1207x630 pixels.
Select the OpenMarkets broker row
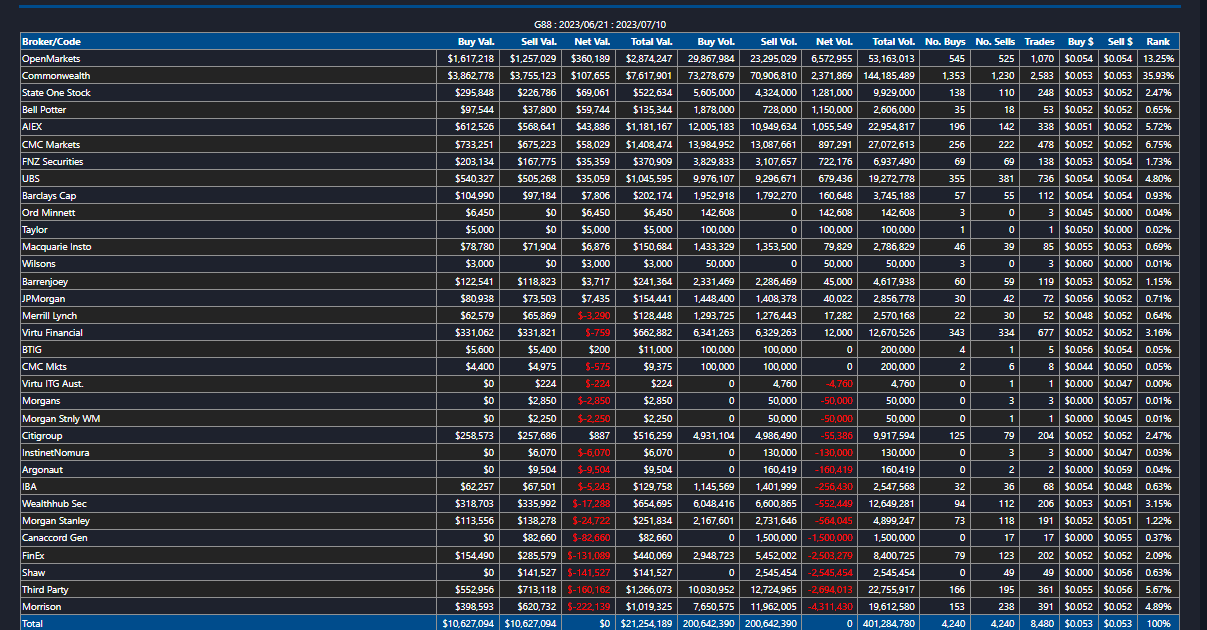pos(600,59)
